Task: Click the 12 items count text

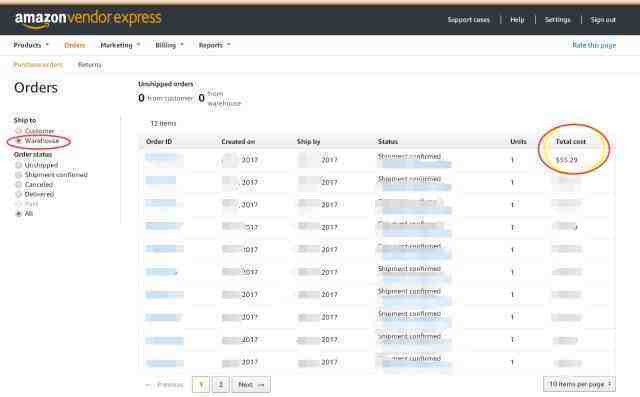Action: [163, 123]
